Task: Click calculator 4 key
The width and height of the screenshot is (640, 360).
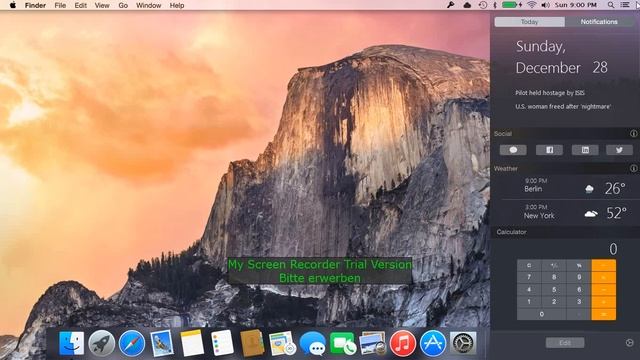Action: tap(529, 289)
